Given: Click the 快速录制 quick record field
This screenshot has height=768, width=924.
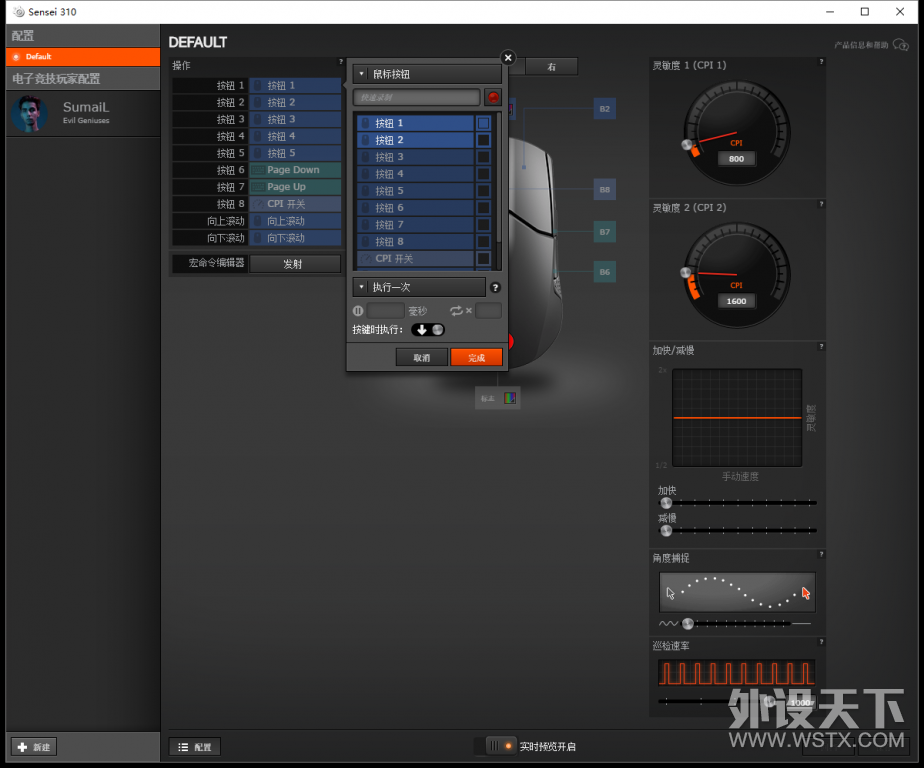Looking at the screenshot, I should tap(417, 97).
